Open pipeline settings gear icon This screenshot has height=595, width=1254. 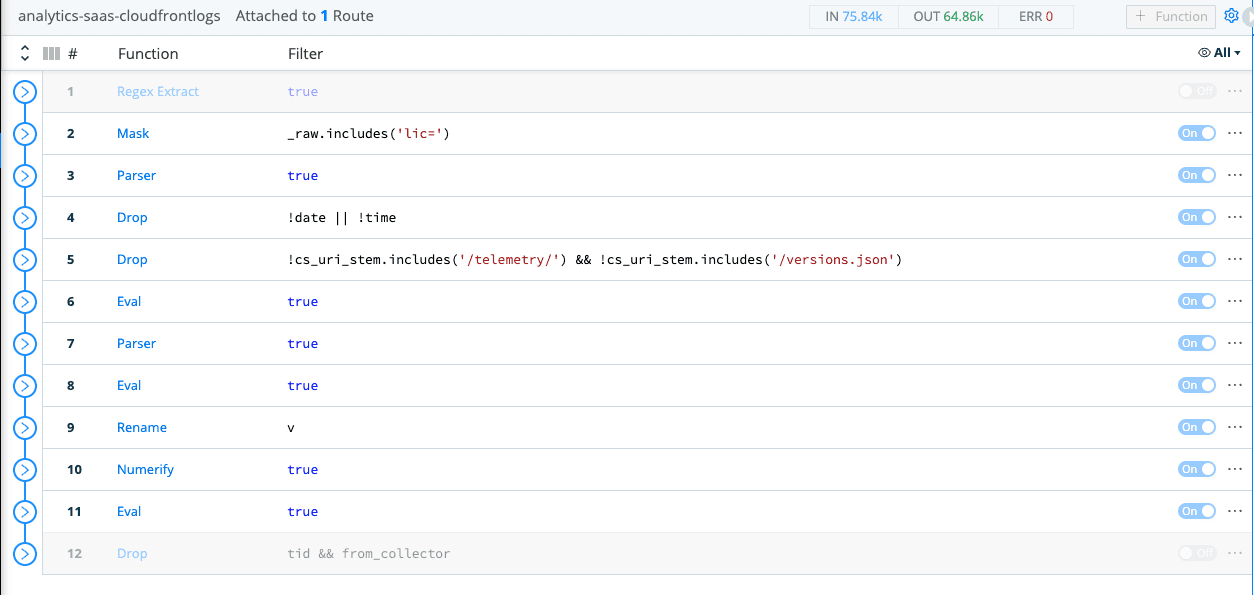1231,16
